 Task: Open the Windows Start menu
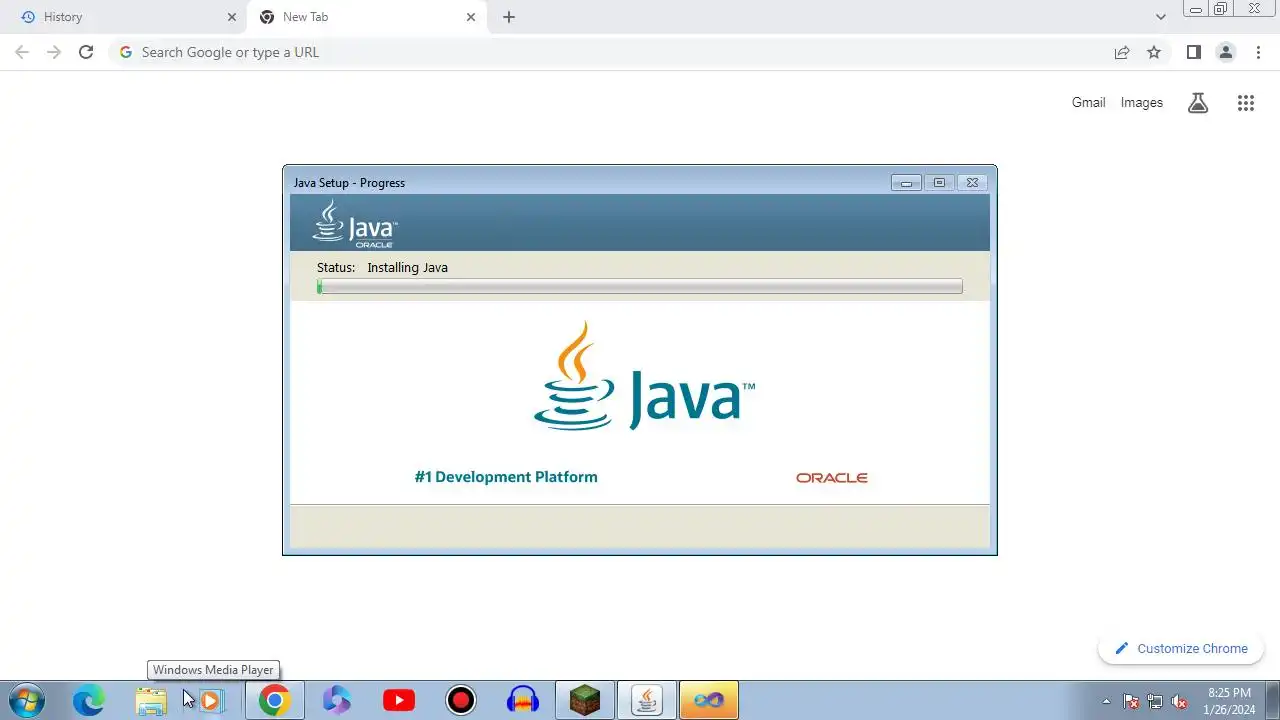(26, 700)
